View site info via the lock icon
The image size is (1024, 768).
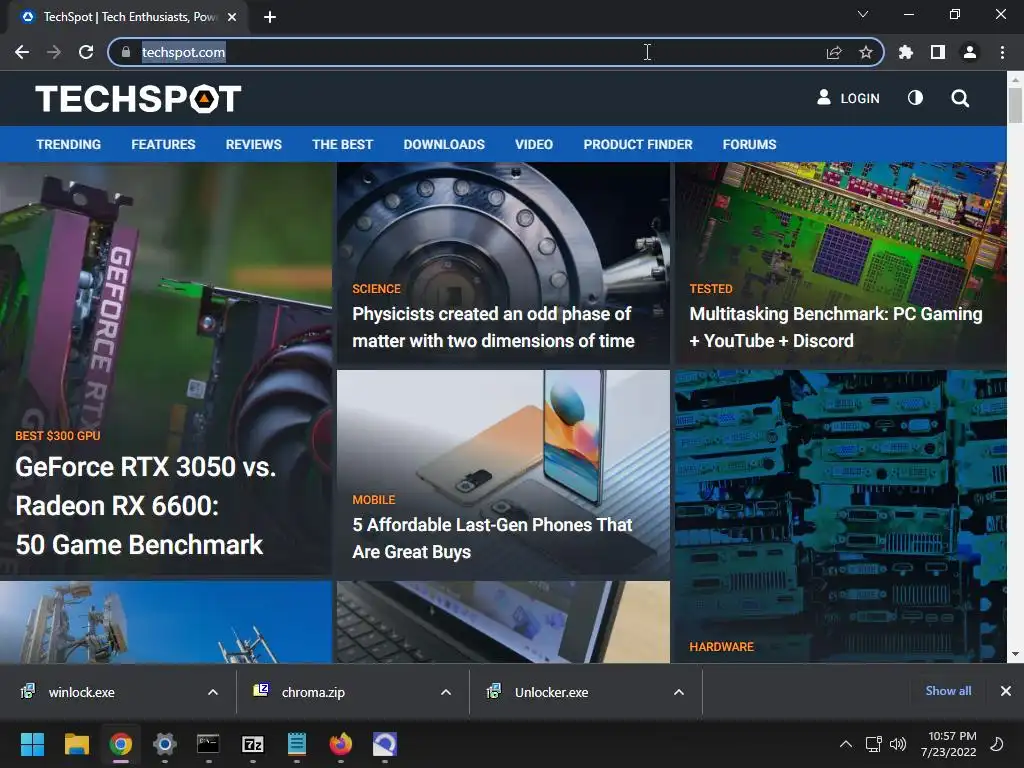tap(126, 52)
